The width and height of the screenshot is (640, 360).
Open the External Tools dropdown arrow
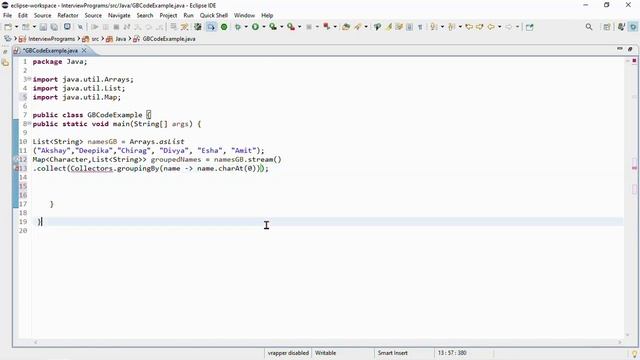[299, 27]
